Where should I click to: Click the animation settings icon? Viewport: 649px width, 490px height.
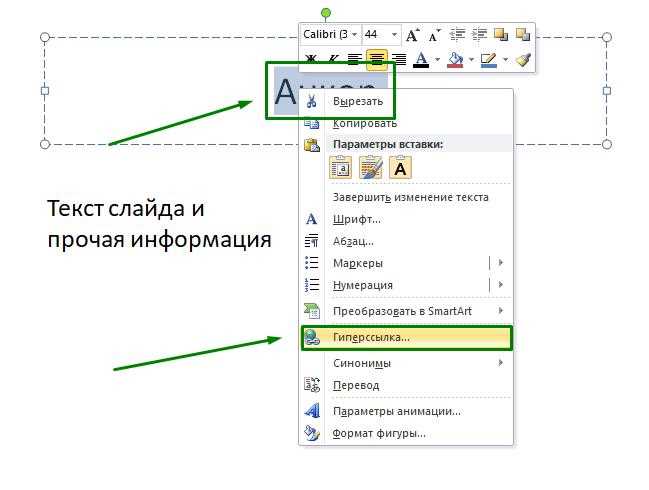pos(312,411)
